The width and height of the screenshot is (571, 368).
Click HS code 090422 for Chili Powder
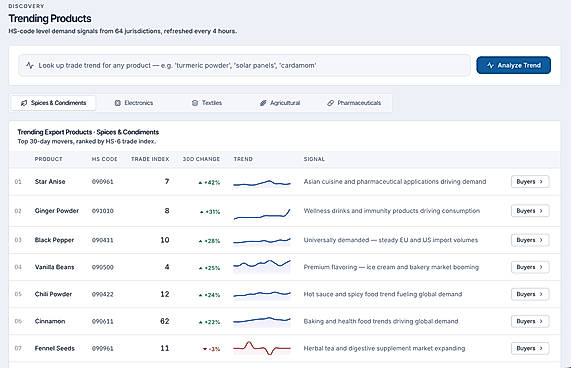[103, 294]
